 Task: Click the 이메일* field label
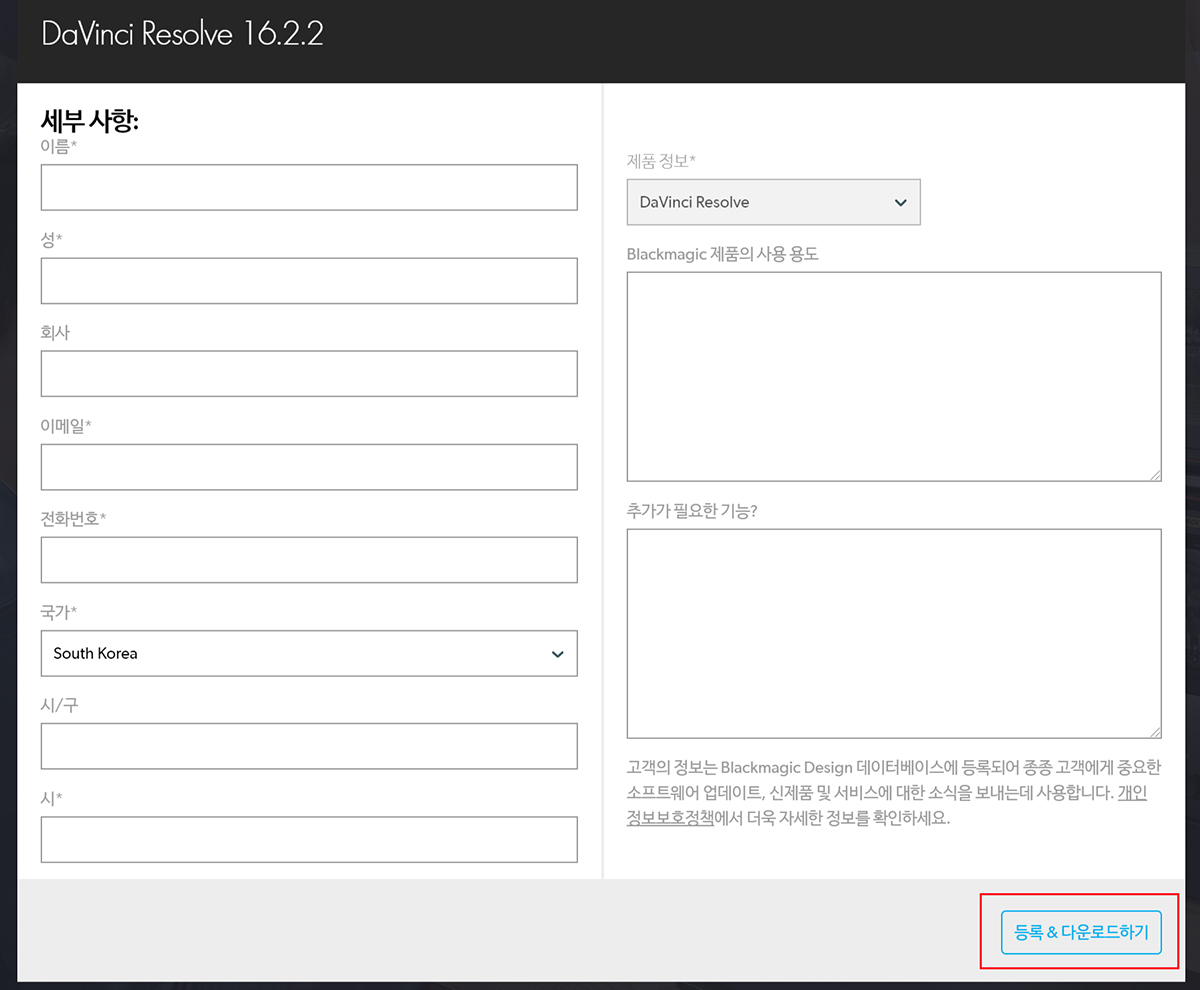pyautogui.click(x=66, y=425)
